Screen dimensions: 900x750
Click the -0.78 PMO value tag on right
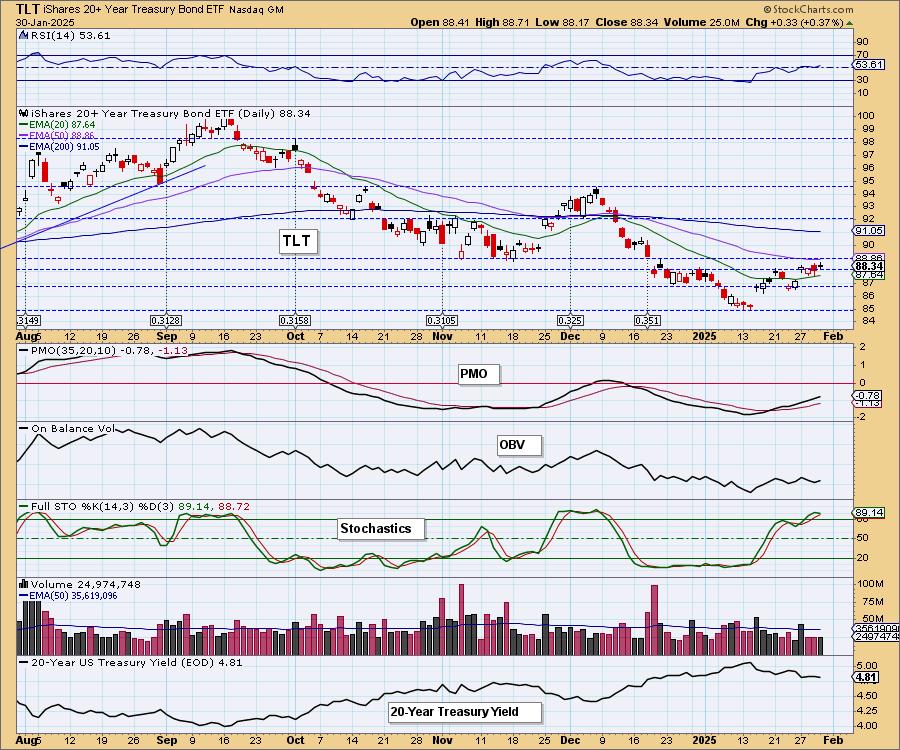tap(867, 395)
